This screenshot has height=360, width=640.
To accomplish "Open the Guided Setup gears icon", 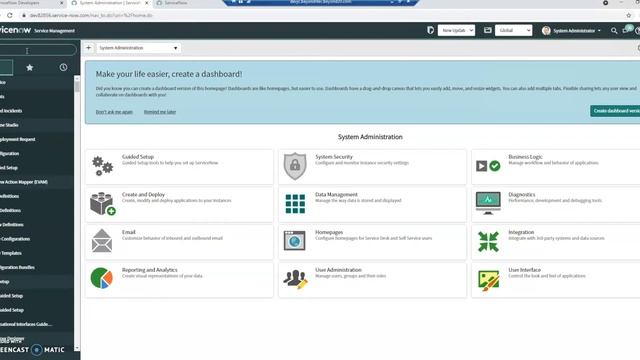I will (x=102, y=166).
